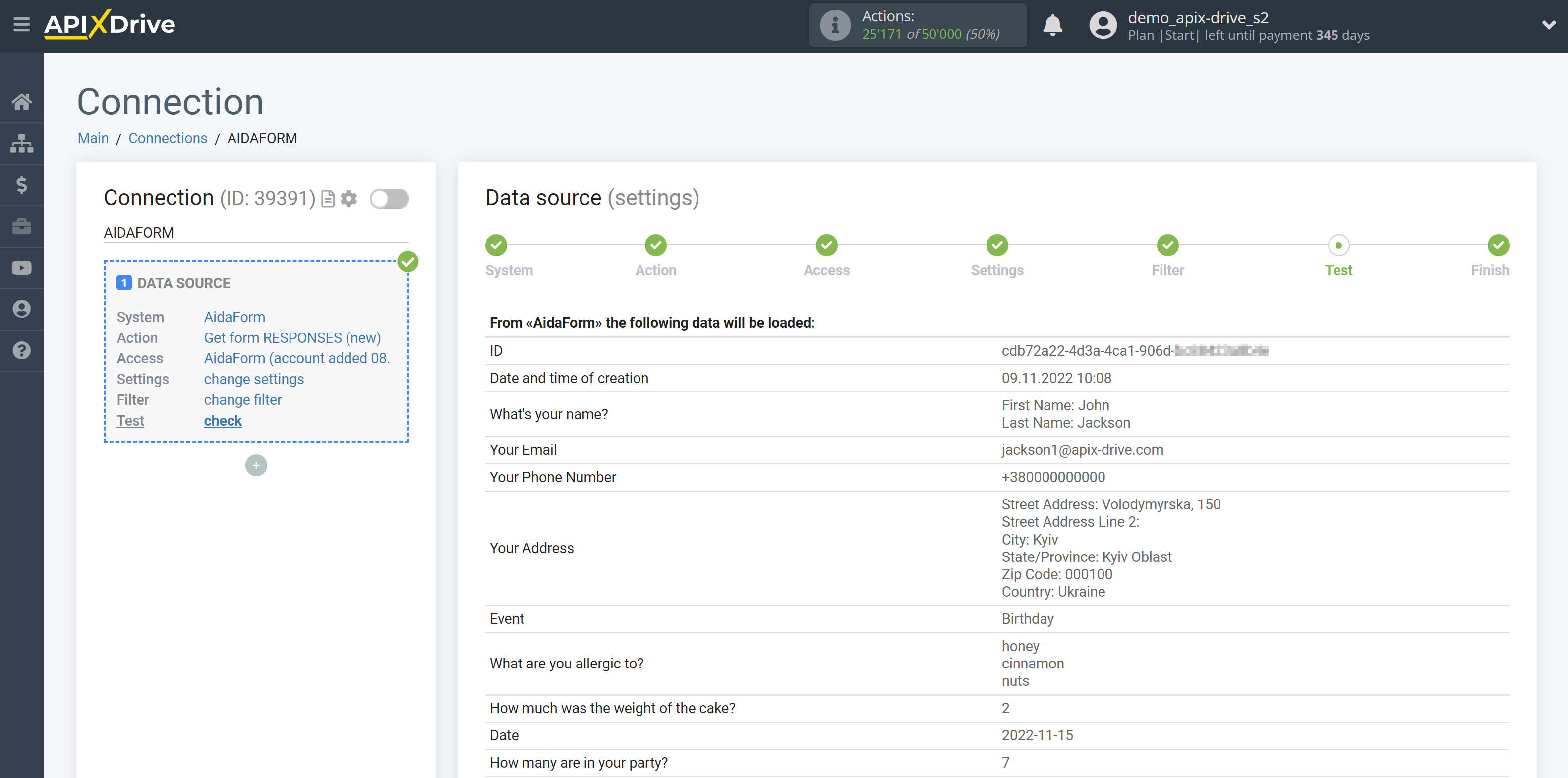Click the check test link

(x=223, y=421)
